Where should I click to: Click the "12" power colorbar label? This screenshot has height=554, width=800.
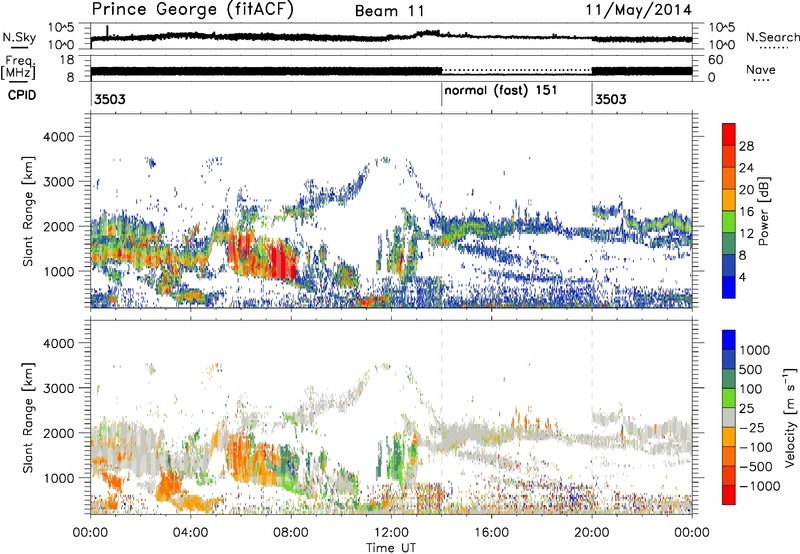(x=746, y=234)
